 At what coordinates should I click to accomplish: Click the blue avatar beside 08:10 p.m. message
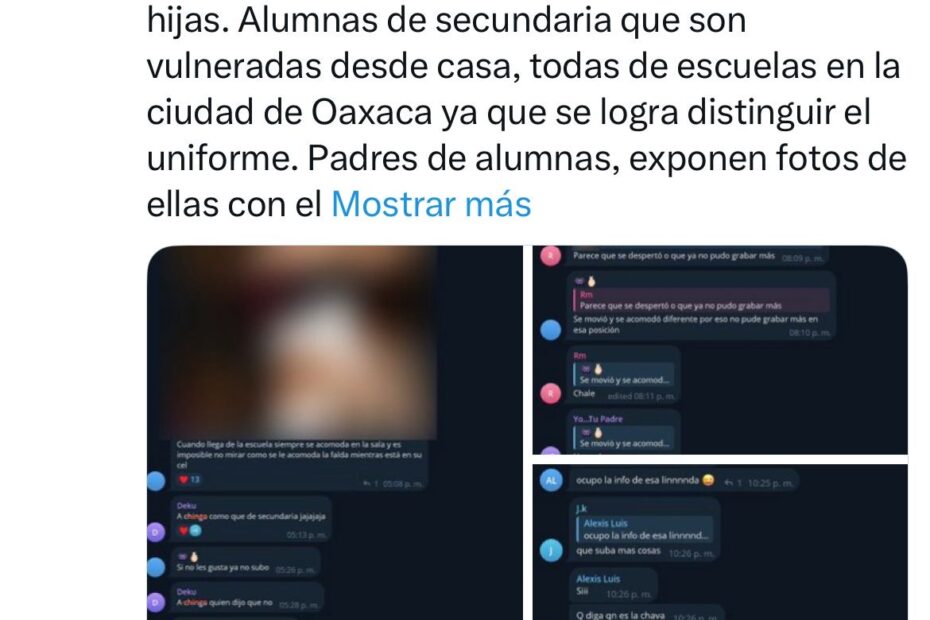[x=550, y=330]
